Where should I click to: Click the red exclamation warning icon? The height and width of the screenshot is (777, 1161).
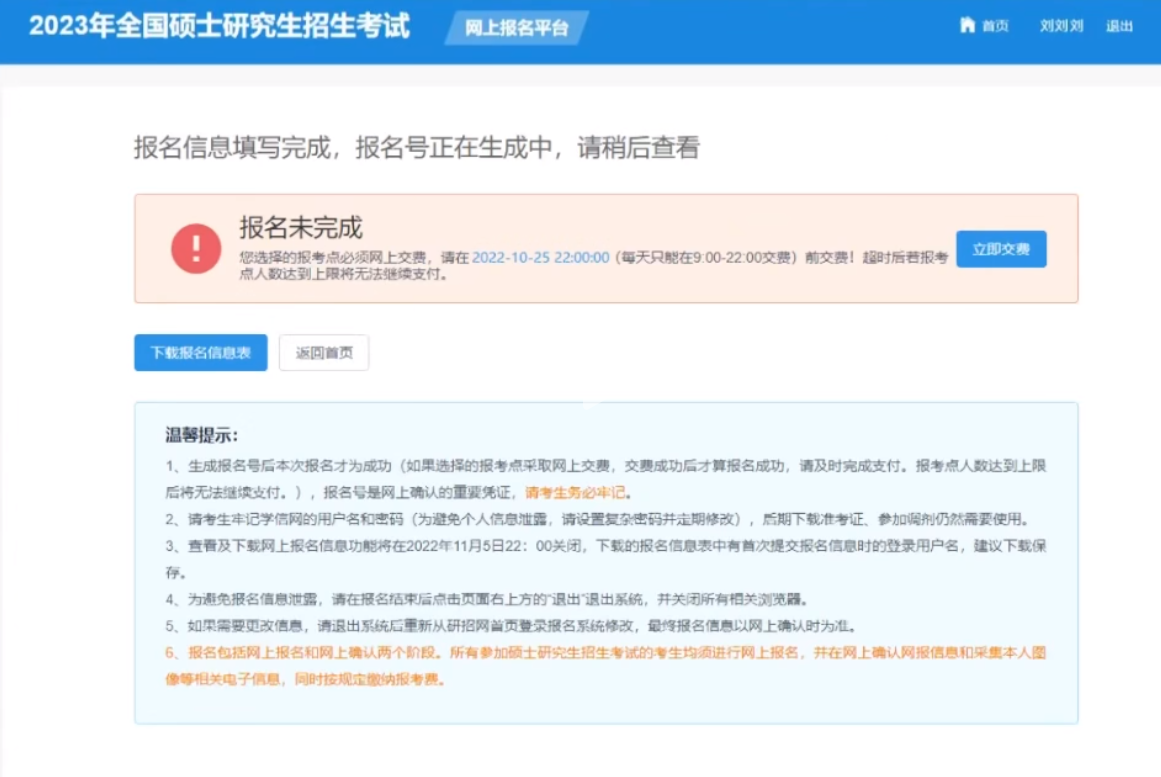[198, 246]
